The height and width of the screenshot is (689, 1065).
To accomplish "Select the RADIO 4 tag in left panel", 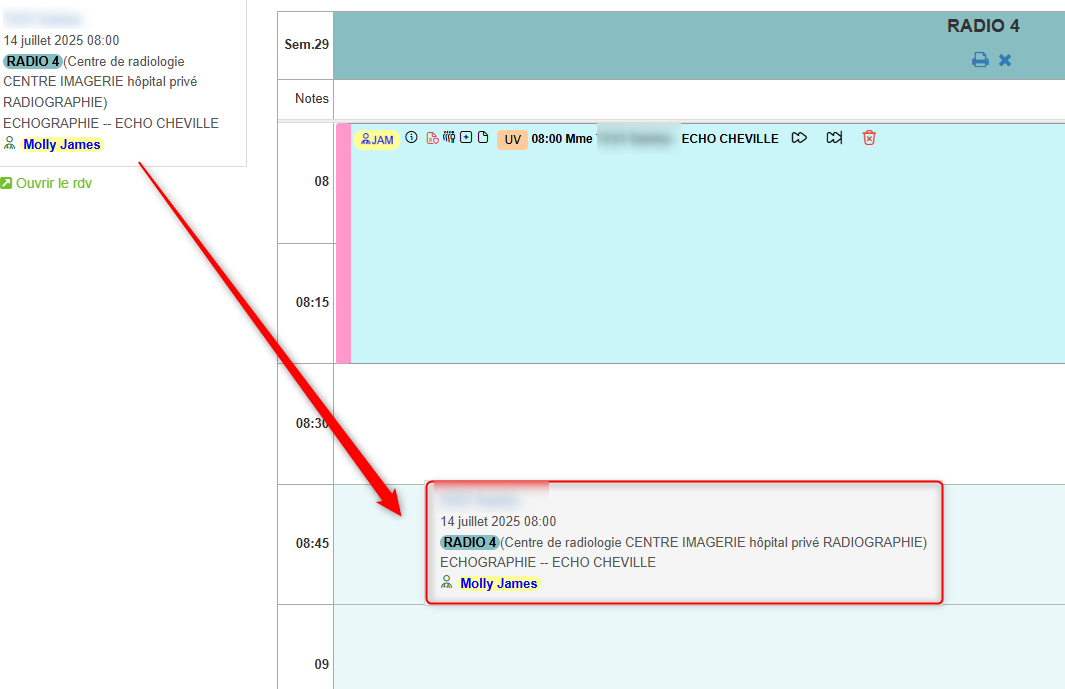I will point(33,61).
